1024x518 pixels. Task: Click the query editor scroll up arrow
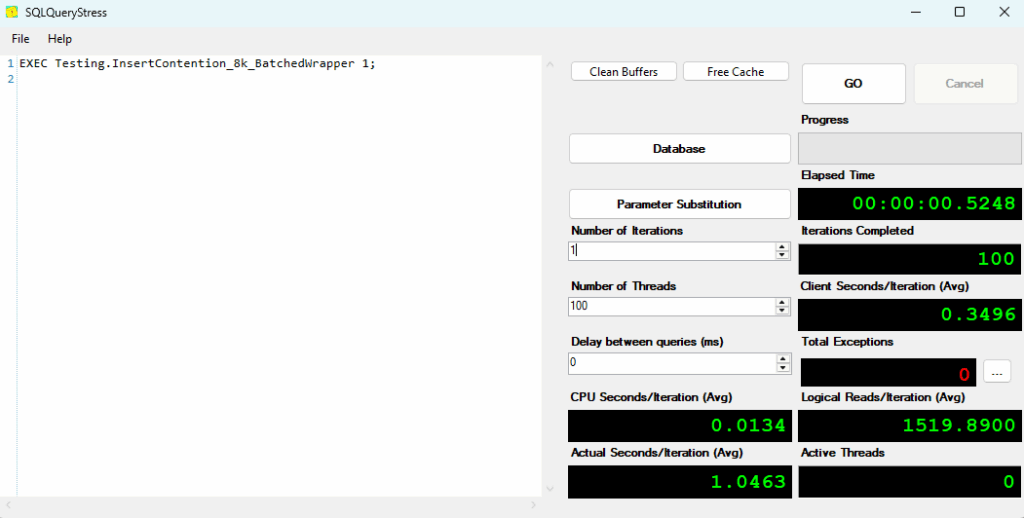pos(549,64)
